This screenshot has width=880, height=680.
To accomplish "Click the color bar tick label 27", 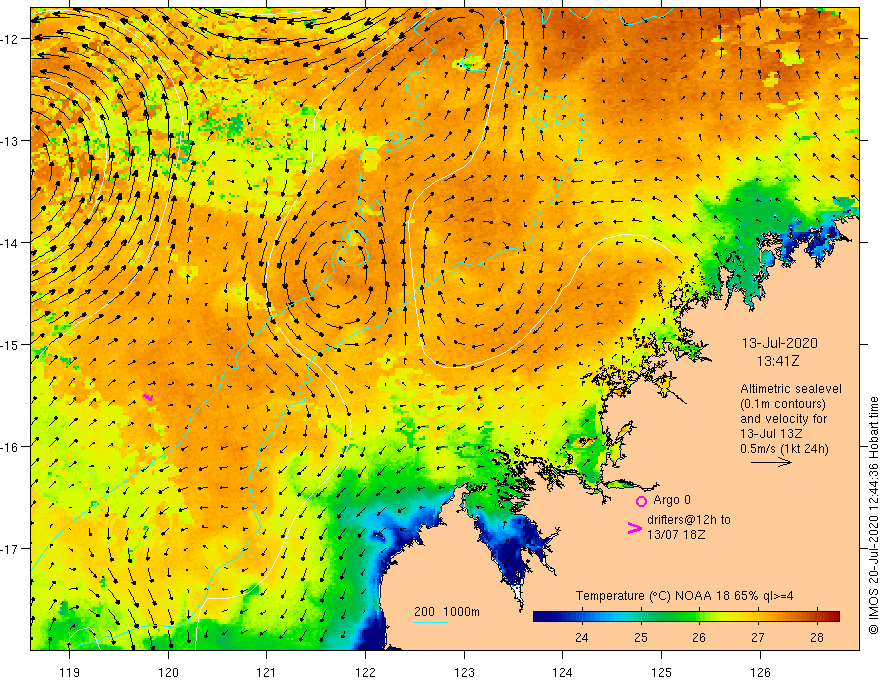I will (x=758, y=637).
